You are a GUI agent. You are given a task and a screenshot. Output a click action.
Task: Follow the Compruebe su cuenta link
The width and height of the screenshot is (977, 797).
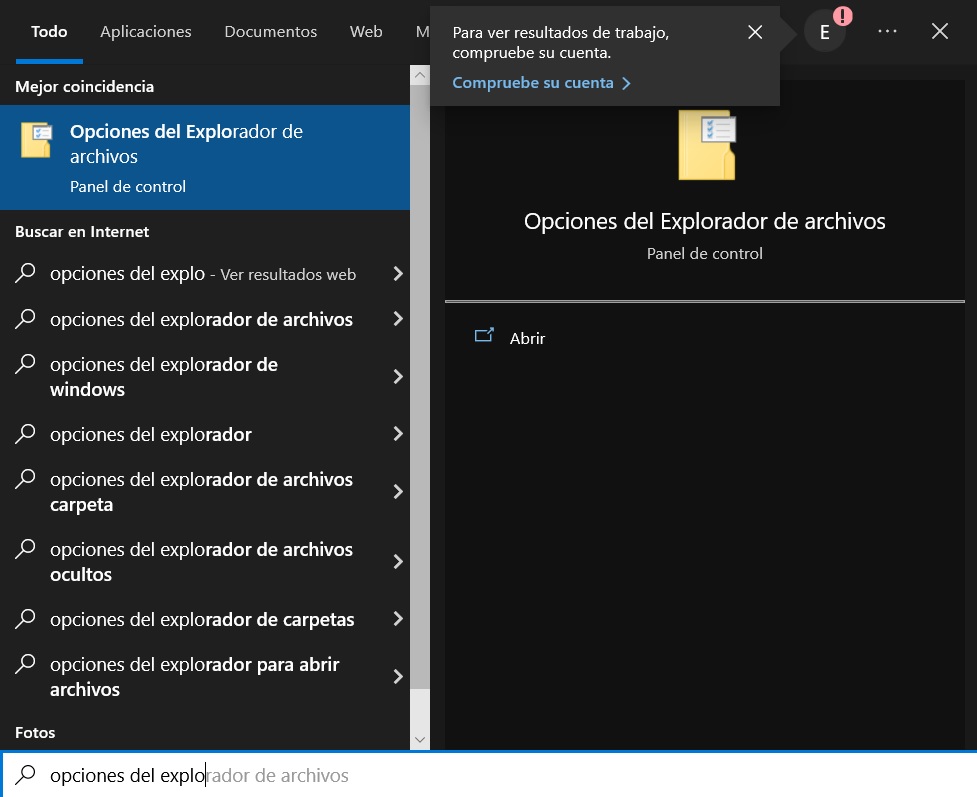click(541, 83)
